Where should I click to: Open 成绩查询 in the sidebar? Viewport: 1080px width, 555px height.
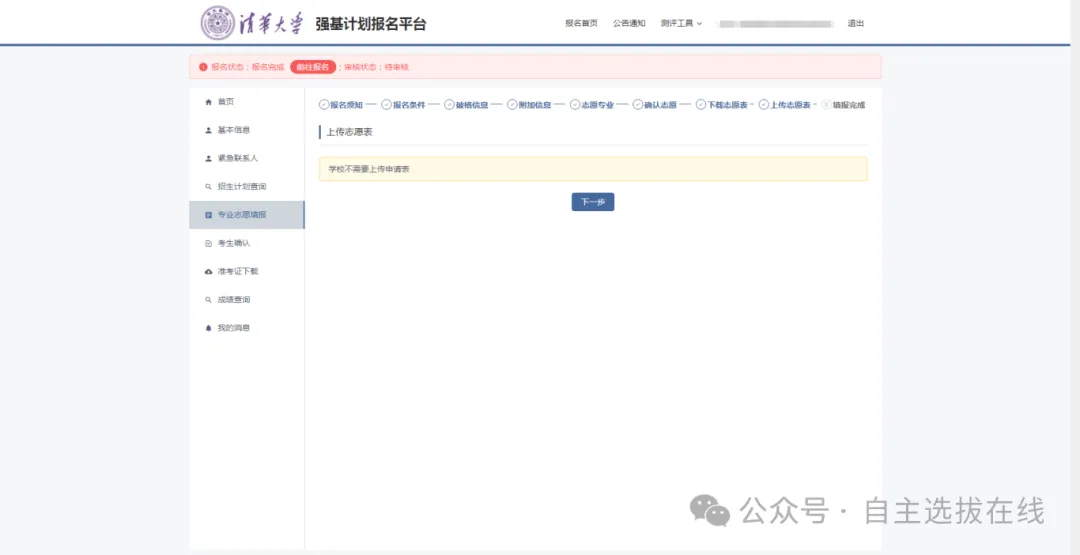(x=233, y=300)
